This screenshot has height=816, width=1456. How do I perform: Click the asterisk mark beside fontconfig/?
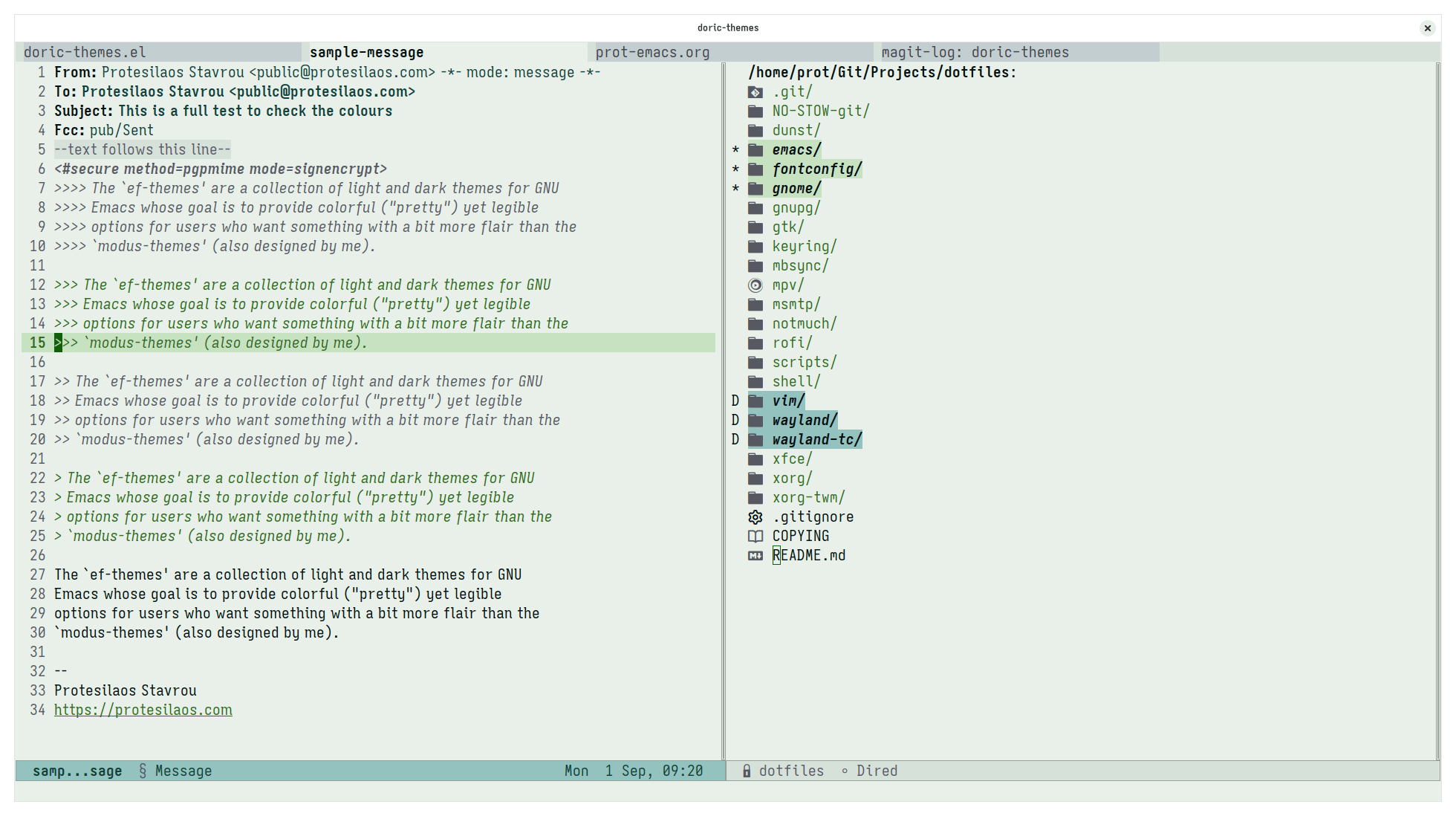tap(735, 169)
